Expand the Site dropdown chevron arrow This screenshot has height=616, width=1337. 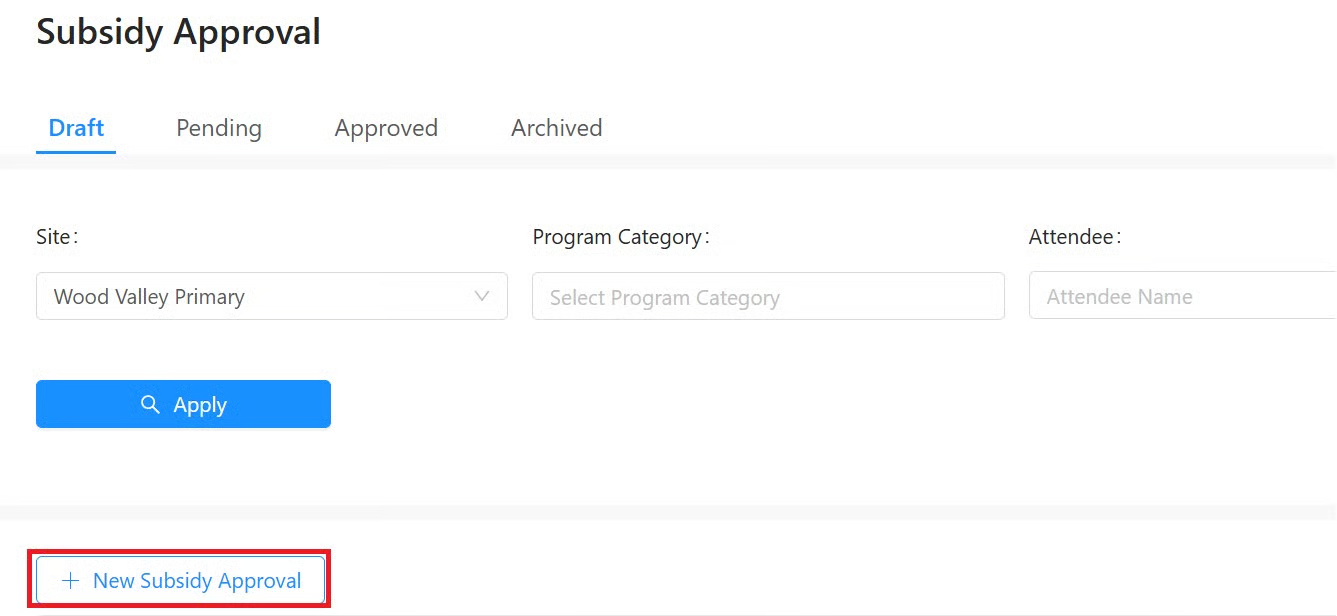coord(482,296)
